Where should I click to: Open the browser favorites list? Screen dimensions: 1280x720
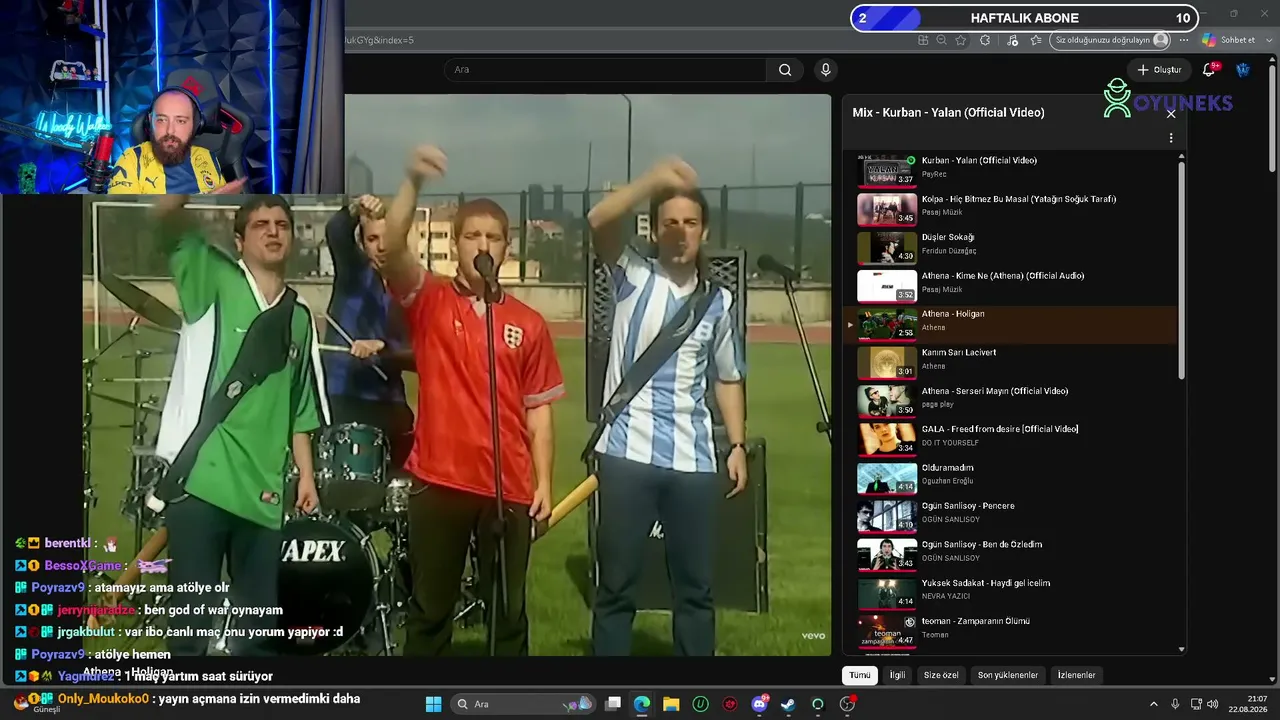point(1036,40)
